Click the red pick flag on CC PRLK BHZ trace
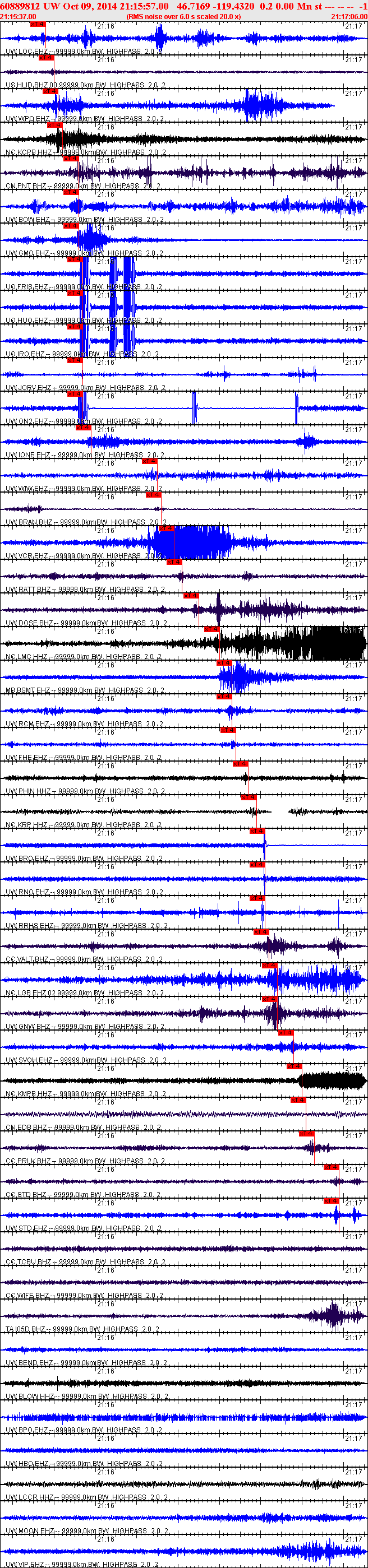 tap(306, 1133)
